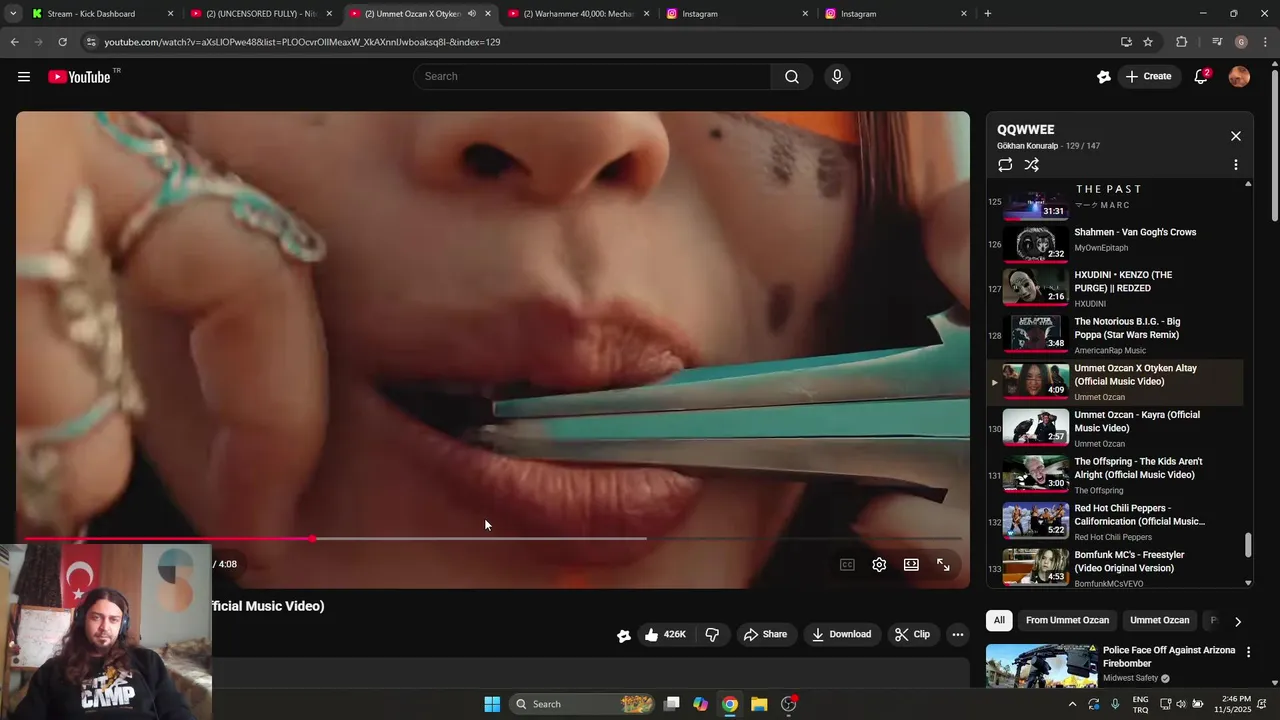Click the address bar URL
This screenshot has height=720, width=1280.
(x=302, y=42)
